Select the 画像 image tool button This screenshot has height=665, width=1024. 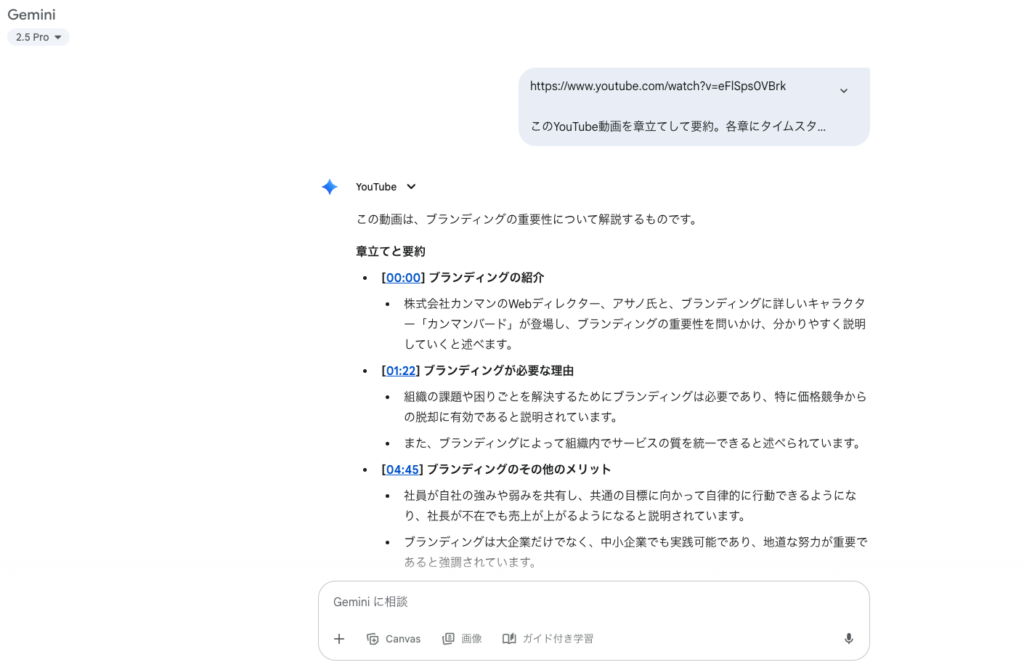click(462, 639)
